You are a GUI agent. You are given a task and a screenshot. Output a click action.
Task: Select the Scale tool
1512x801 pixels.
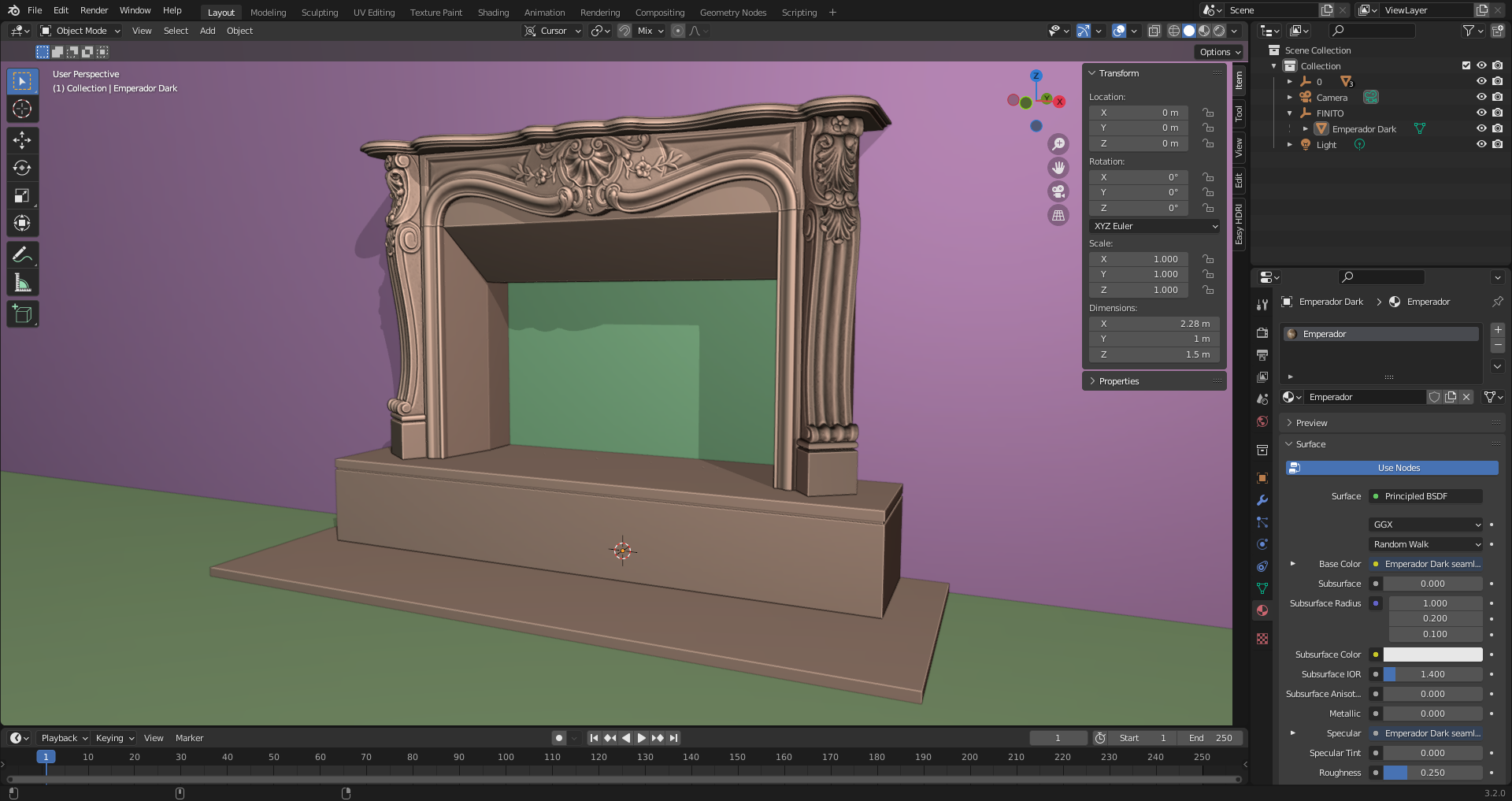pyautogui.click(x=22, y=195)
